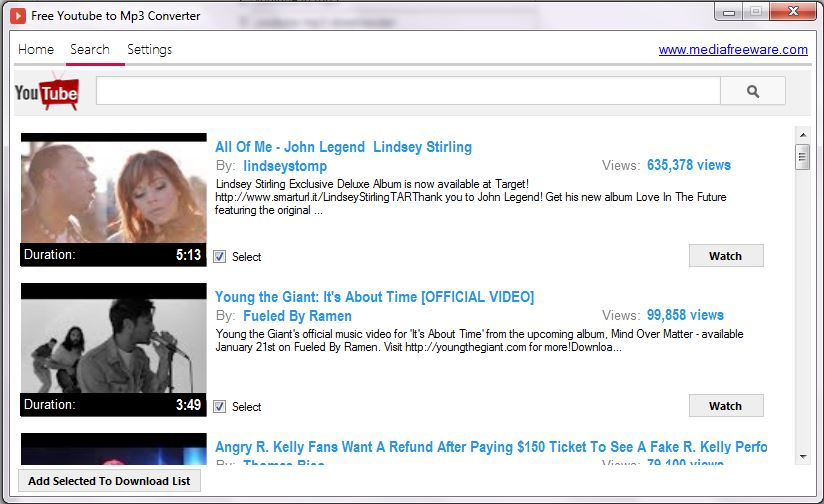Click the results scrollbar thumb
The image size is (824, 504).
[802, 157]
